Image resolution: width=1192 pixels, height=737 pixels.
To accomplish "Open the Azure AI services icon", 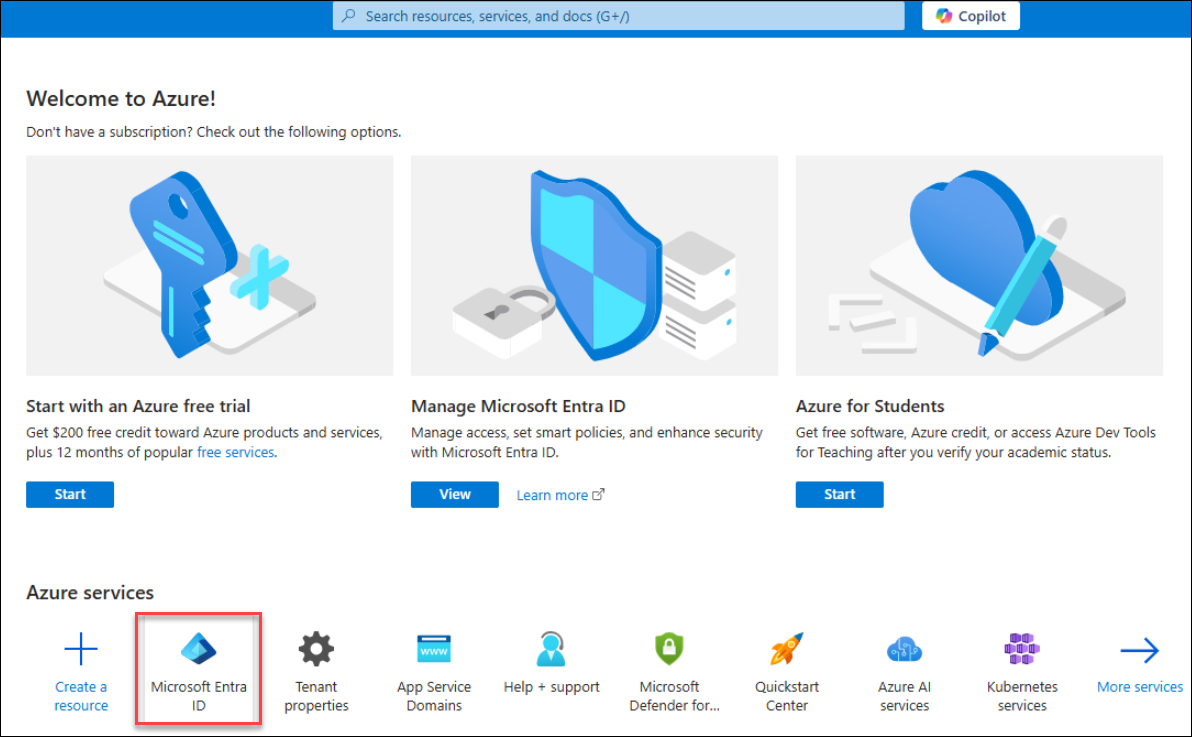I will click(904, 650).
